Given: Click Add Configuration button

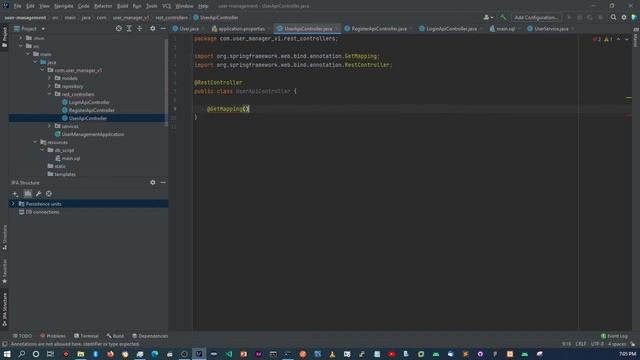Looking at the screenshot, I should coord(536,18).
